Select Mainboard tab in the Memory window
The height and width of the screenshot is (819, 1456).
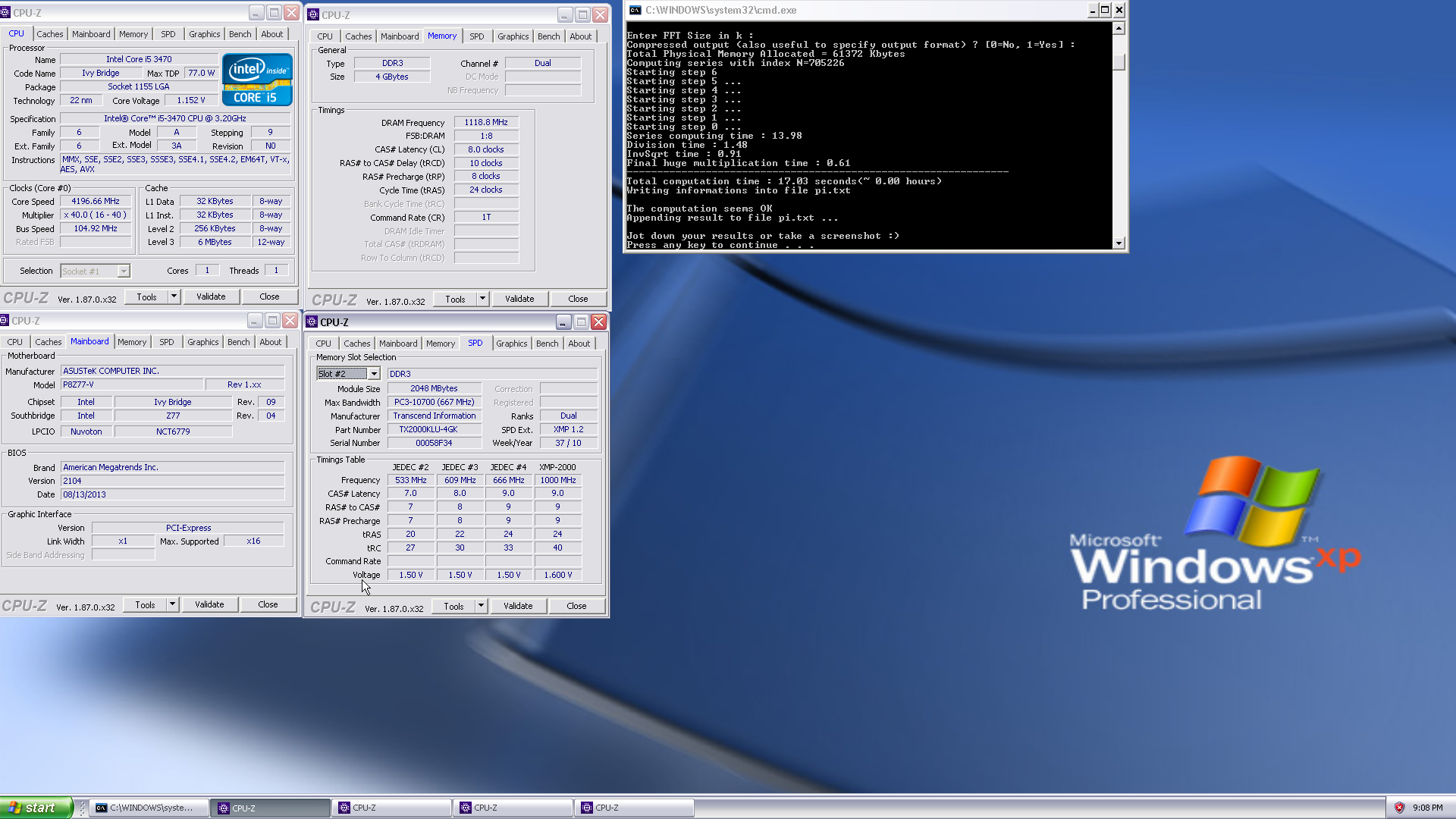click(x=400, y=36)
